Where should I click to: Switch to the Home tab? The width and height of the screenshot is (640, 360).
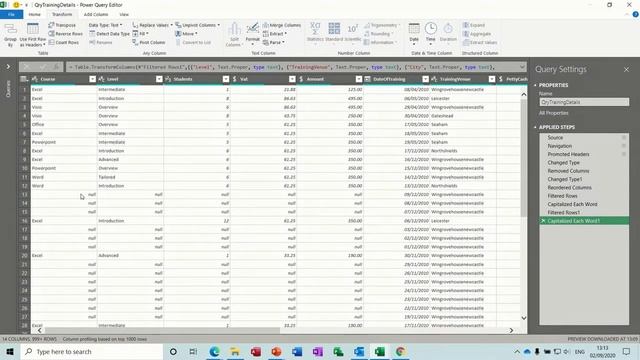[x=35, y=14]
